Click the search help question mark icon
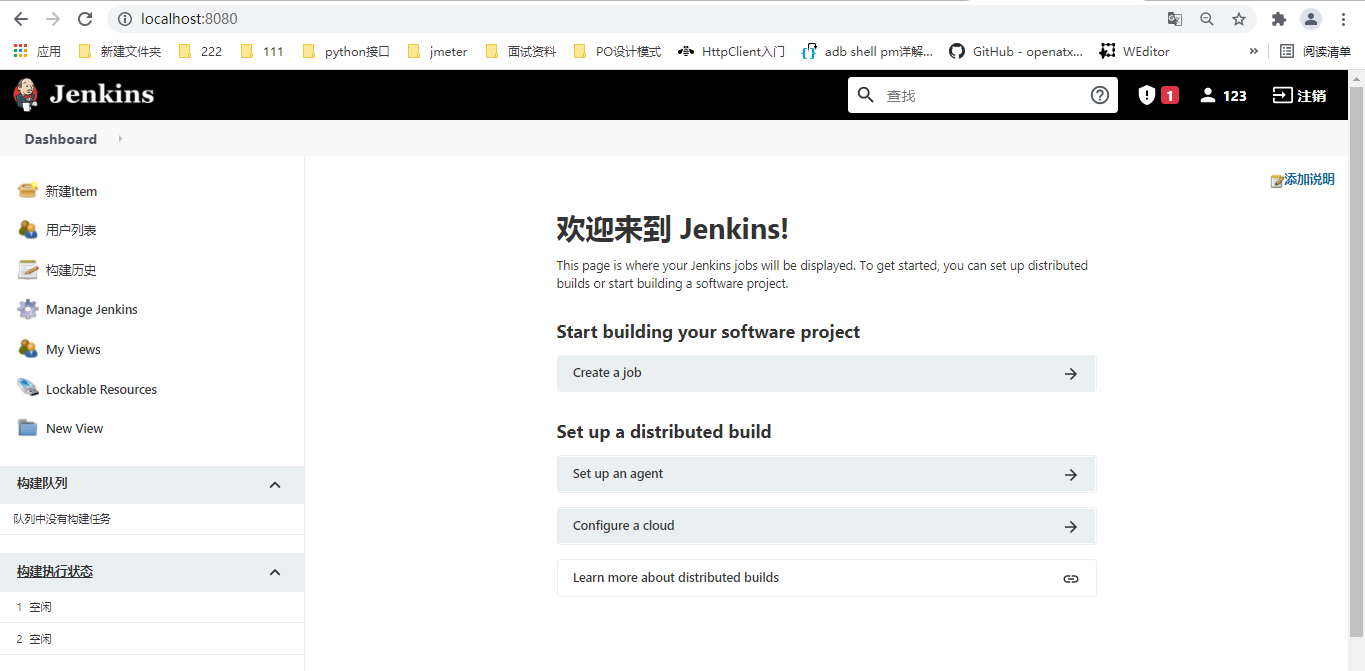The width and height of the screenshot is (1365, 671). tap(1100, 95)
